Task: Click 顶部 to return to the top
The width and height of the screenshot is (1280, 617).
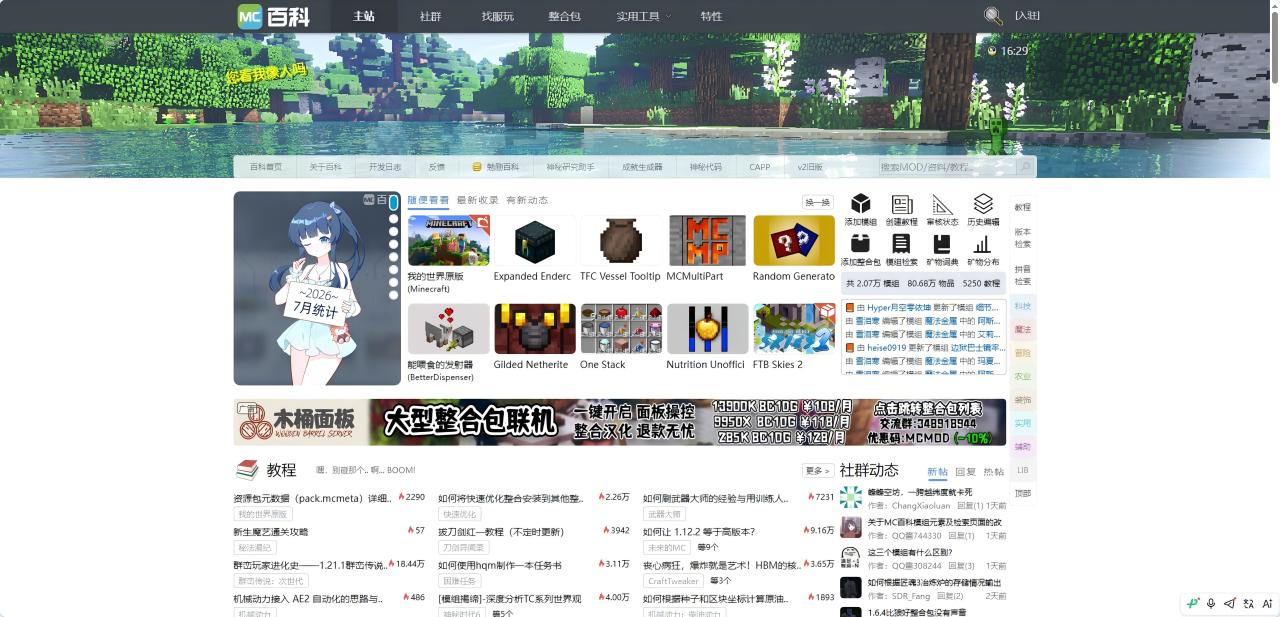Action: point(1022,493)
